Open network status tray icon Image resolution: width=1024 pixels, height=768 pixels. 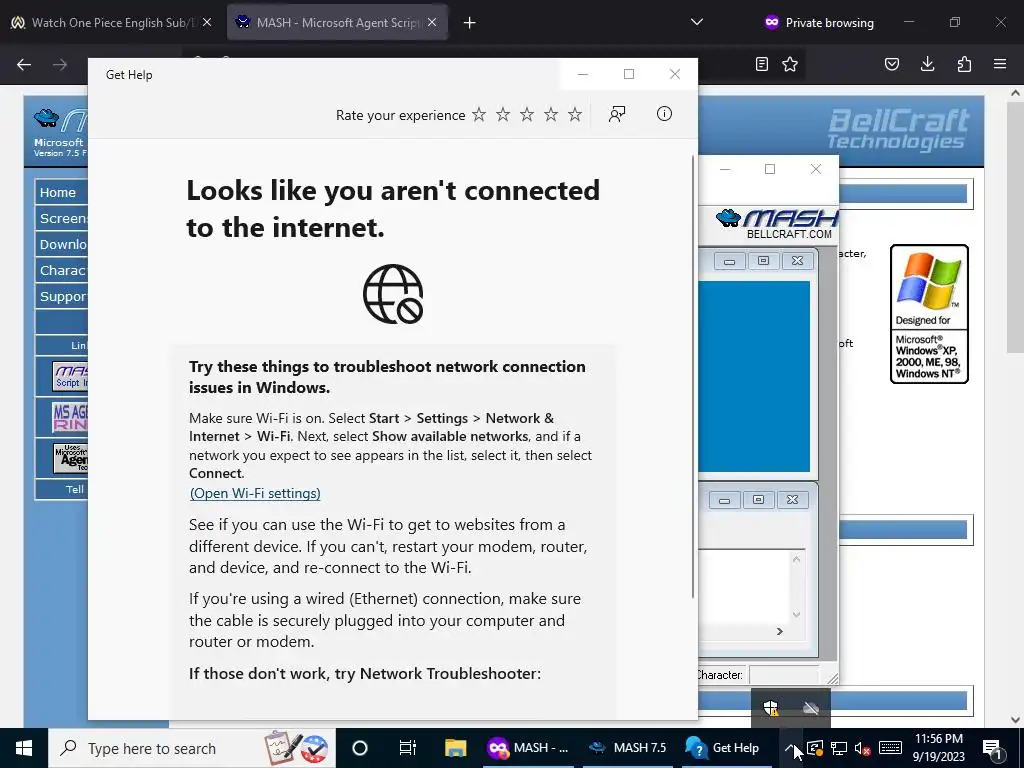pos(839,748)
